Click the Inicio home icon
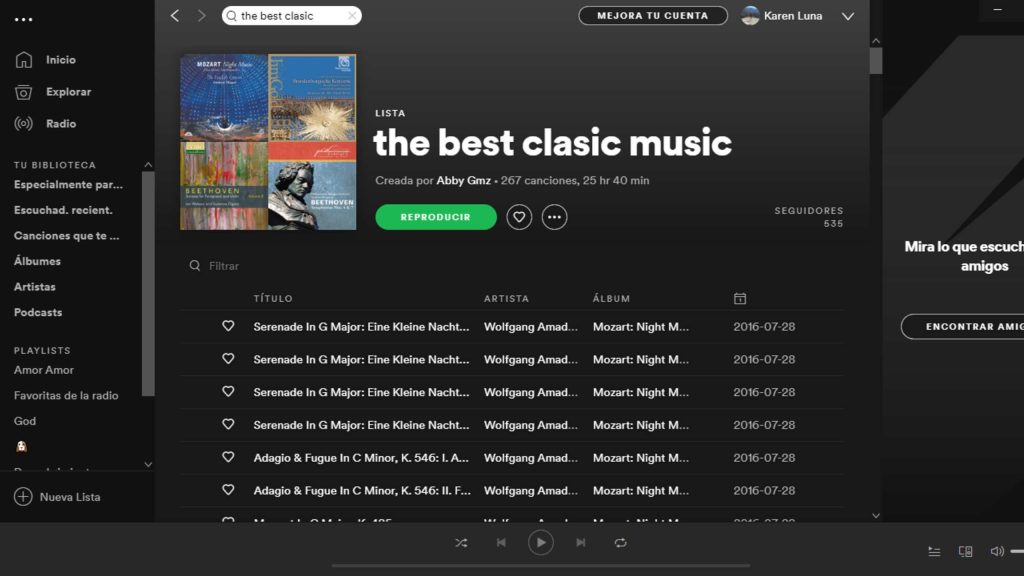Screen dimensions: 1024x576 tap(24, 59)
